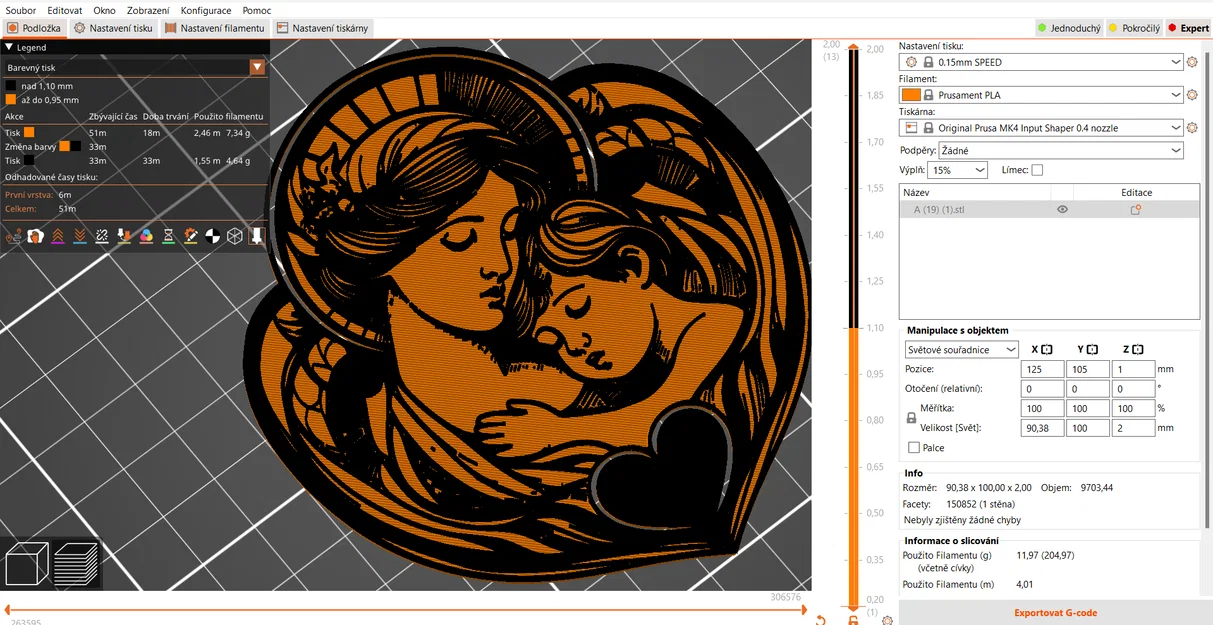Viewport: 1213px width, 625px height.
Task: Toggle visibility eye of A (19) (1).stl
Action: click(x=1062, y=210)
